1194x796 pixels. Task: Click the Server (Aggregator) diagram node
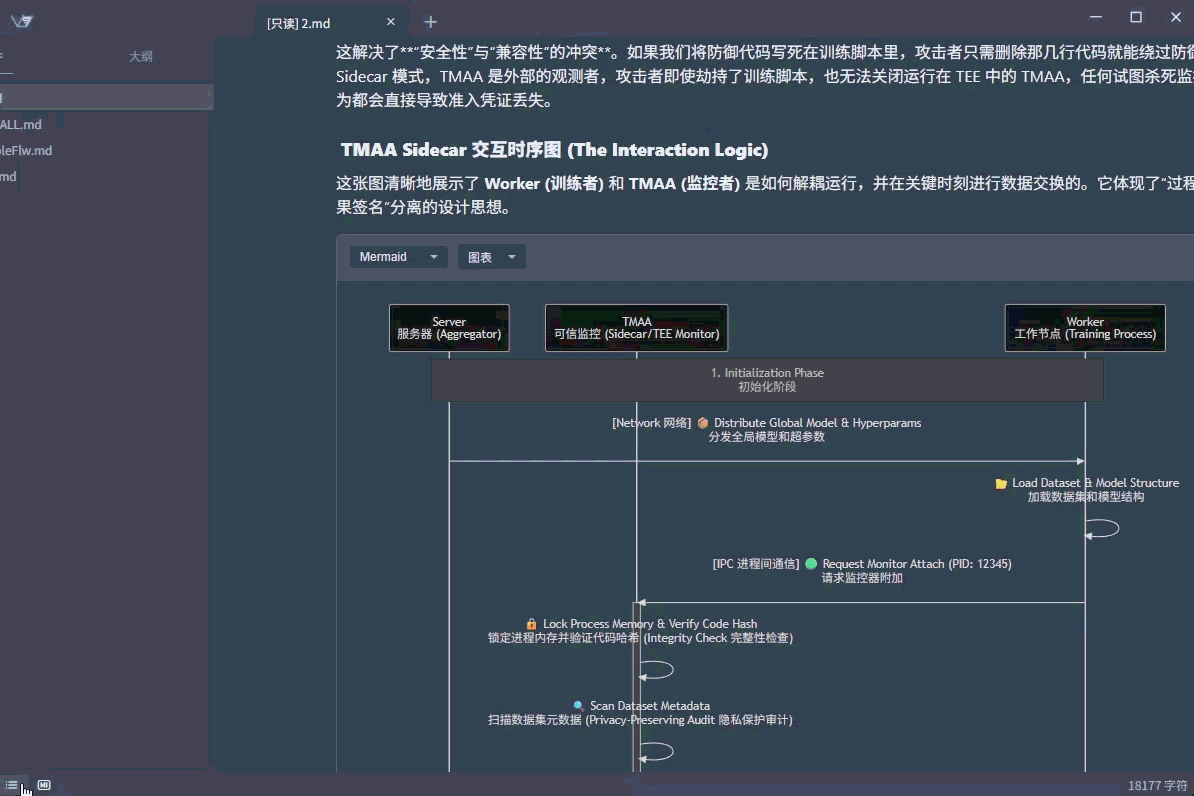click(449, 328)
